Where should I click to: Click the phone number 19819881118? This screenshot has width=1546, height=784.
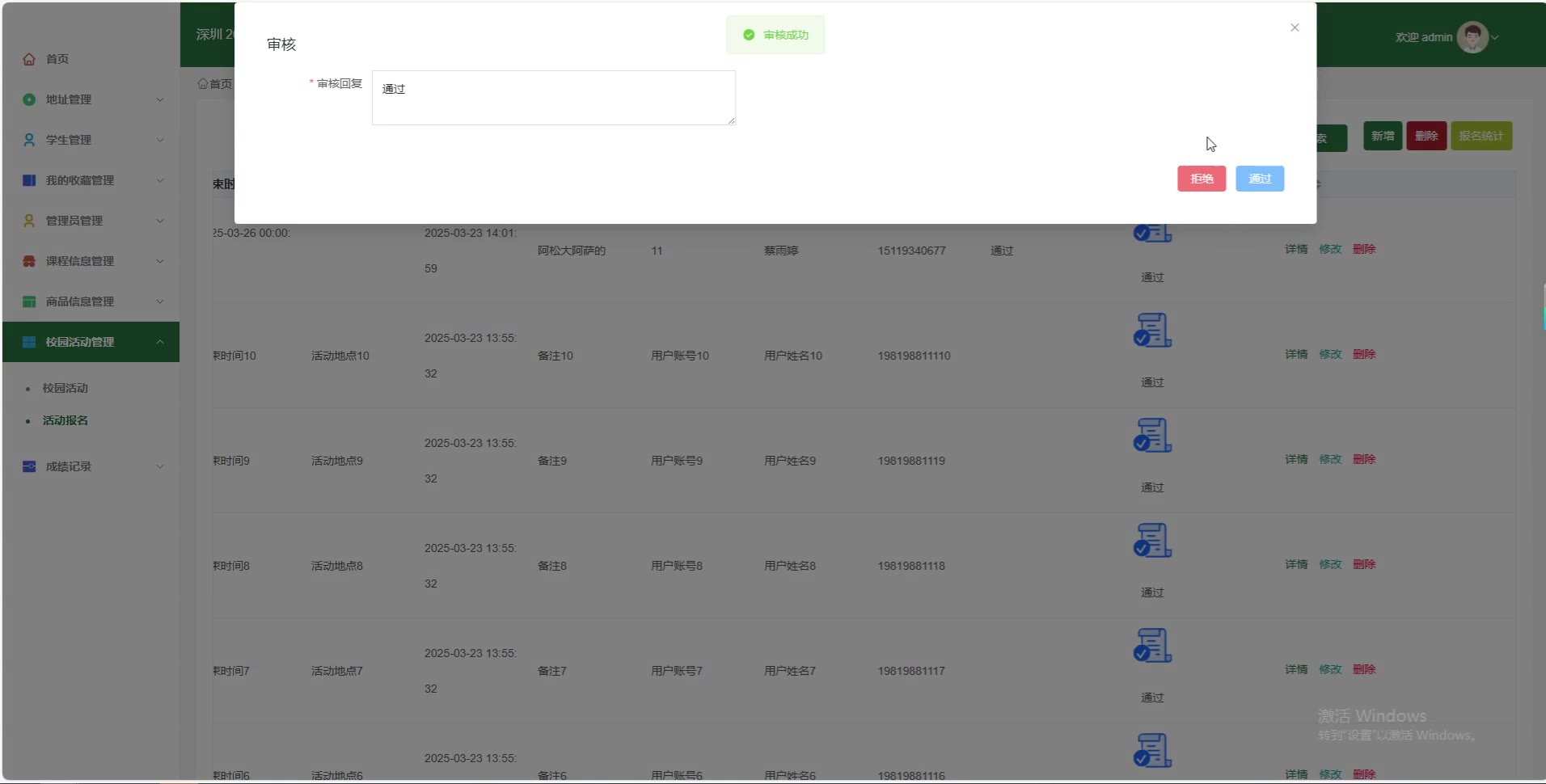tap(911, 566)
